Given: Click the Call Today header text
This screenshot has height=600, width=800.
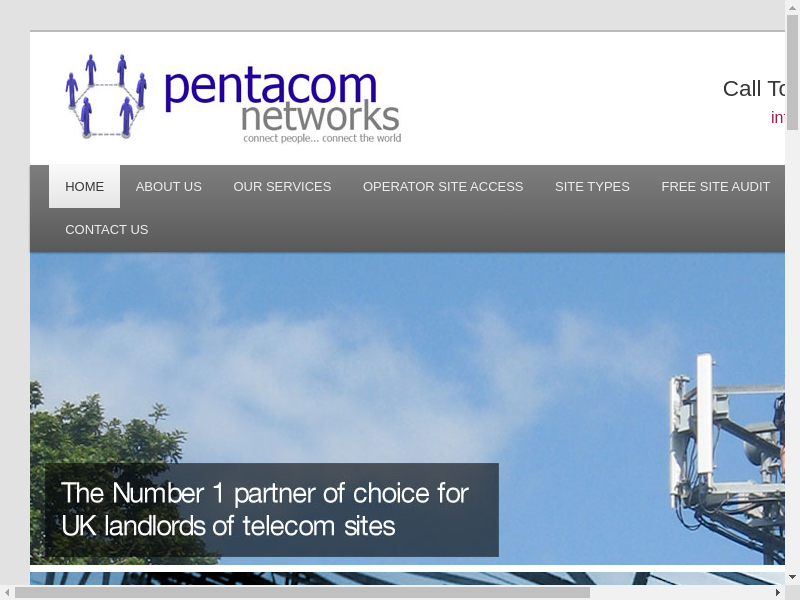Looking at the screenshot, I should 754,89.
